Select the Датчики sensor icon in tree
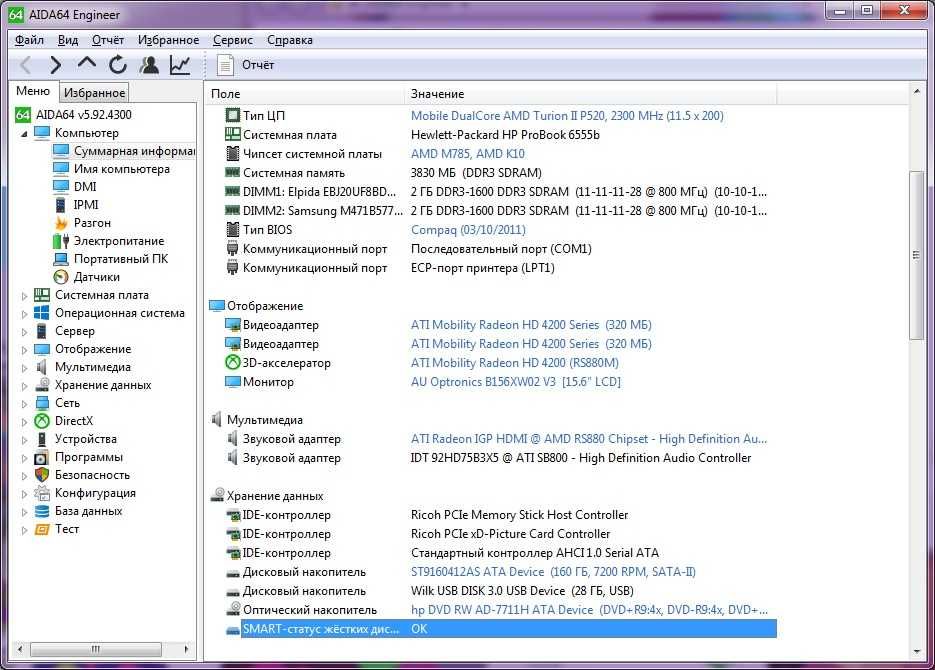Screen dimensions: 935x670 [x=61, y=277]
